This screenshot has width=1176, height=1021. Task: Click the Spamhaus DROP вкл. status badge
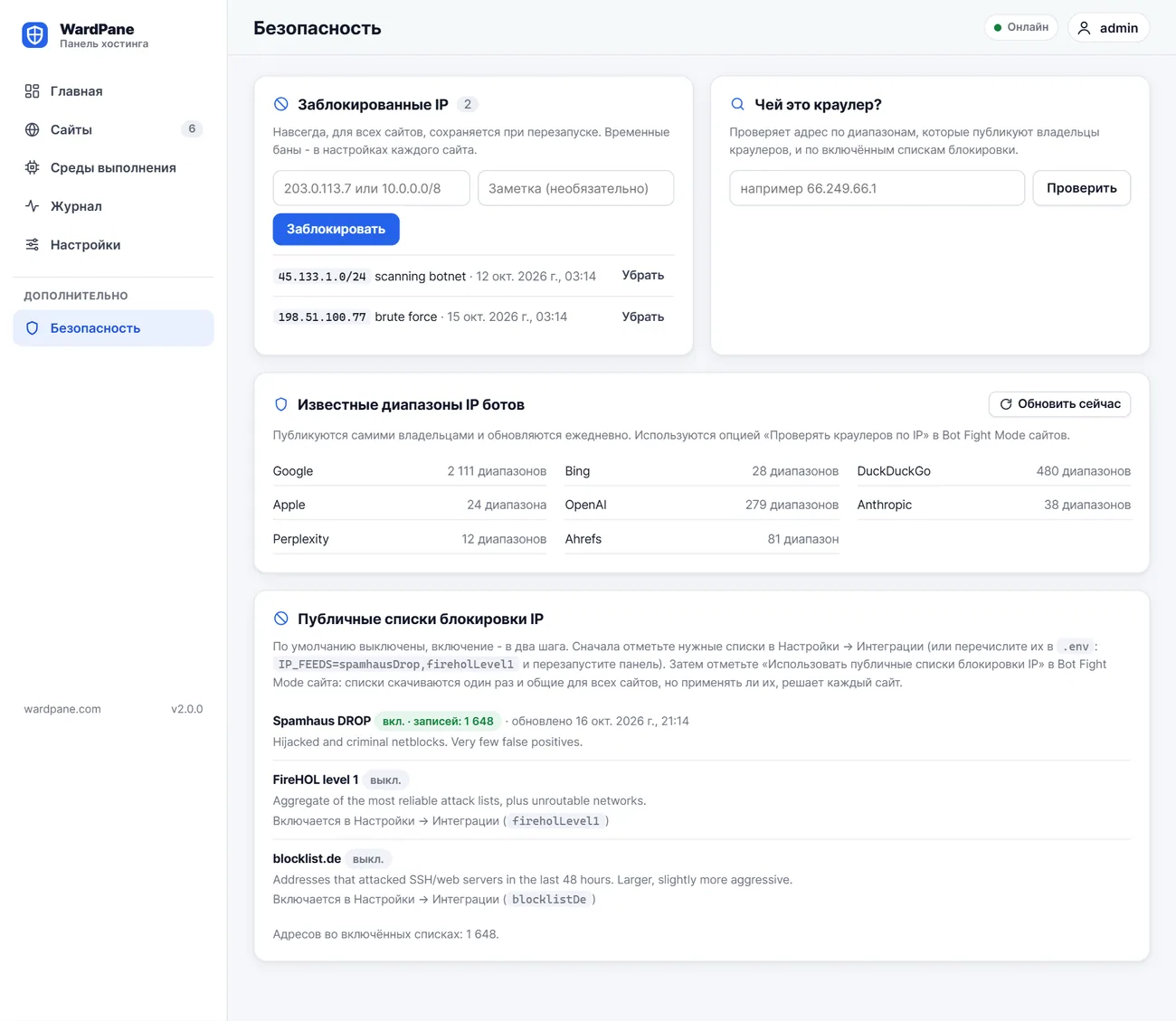(x=438, y=721)
